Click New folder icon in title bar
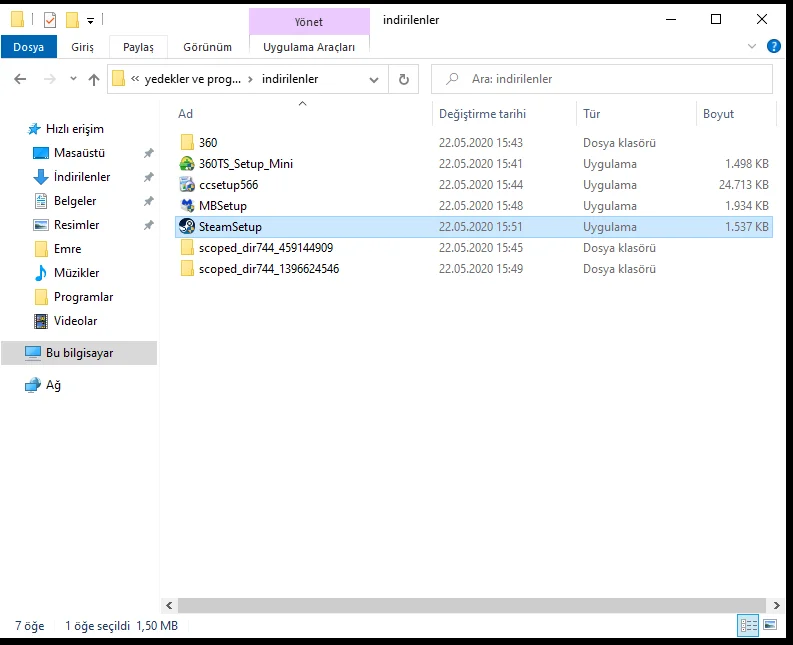This screenshot has width=793, height=645. click(72, 20)
